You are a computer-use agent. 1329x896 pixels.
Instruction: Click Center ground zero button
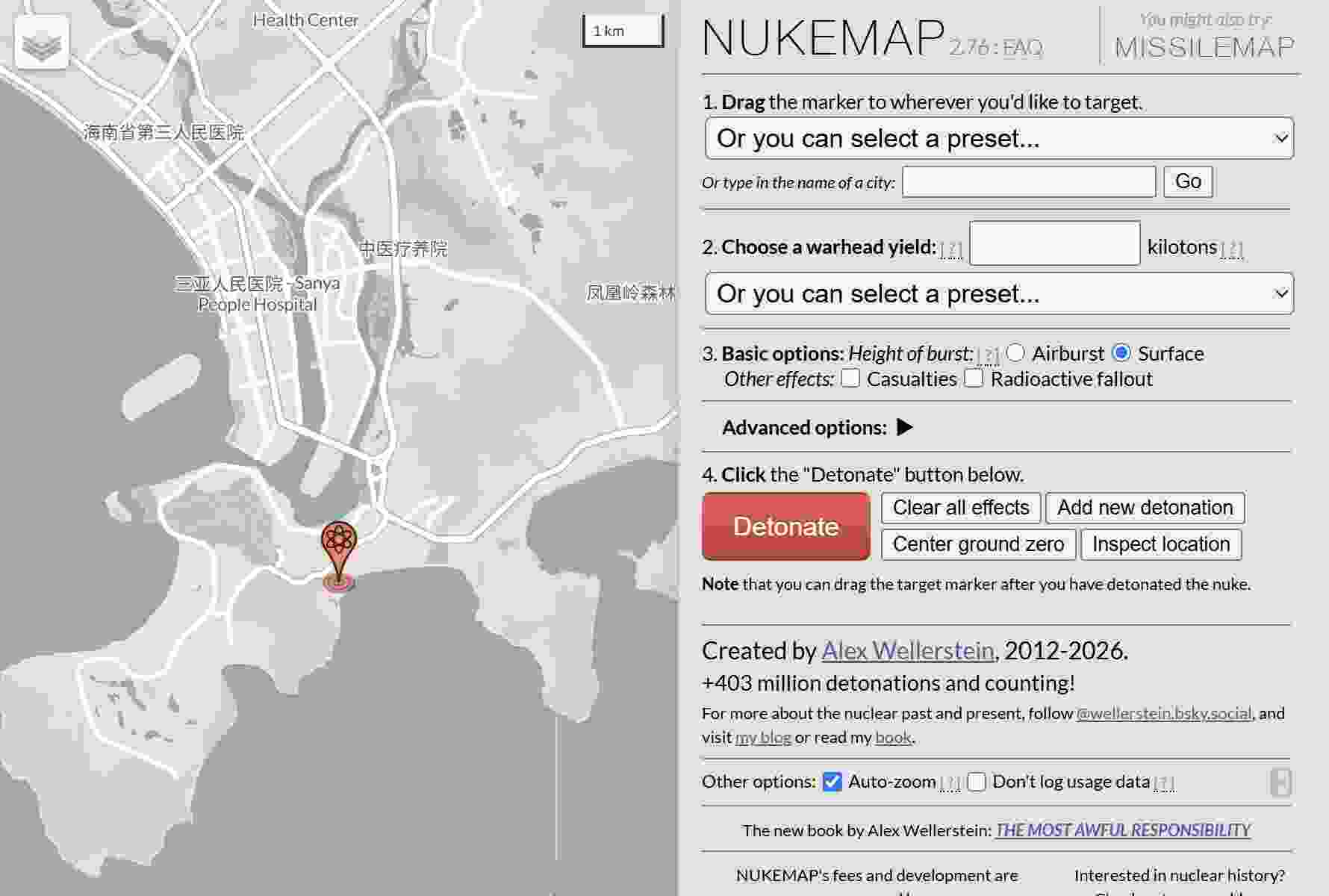pyautogui.click(x=978, y=544)
